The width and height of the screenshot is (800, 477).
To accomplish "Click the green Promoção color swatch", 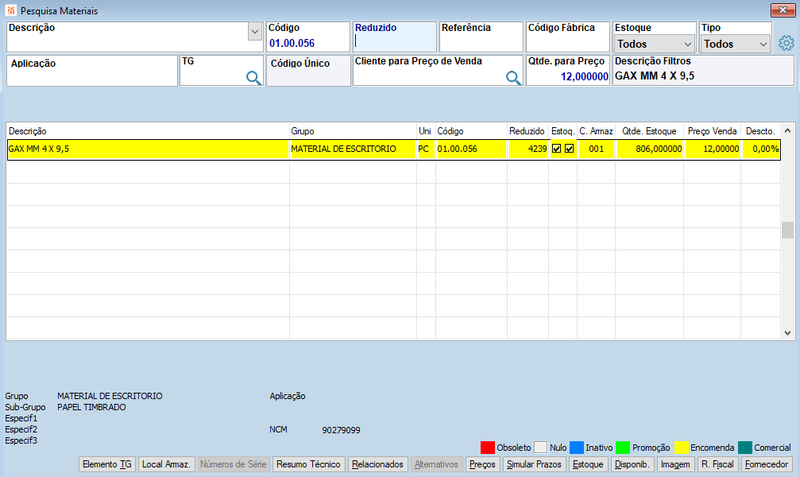I will [623, 447].
